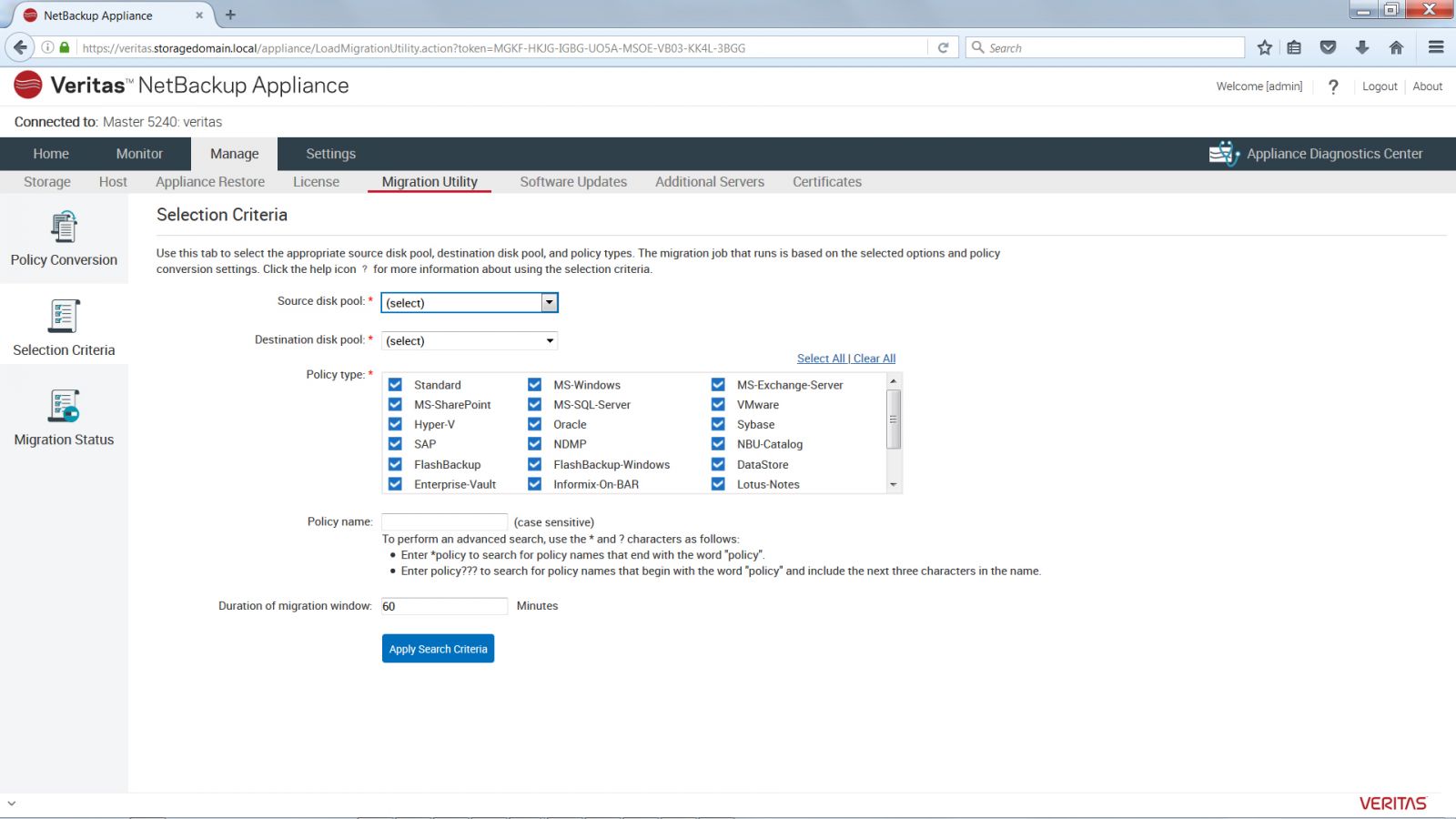Open browser hamburger menu
1456x819 pixels.
click(1436, 47)
